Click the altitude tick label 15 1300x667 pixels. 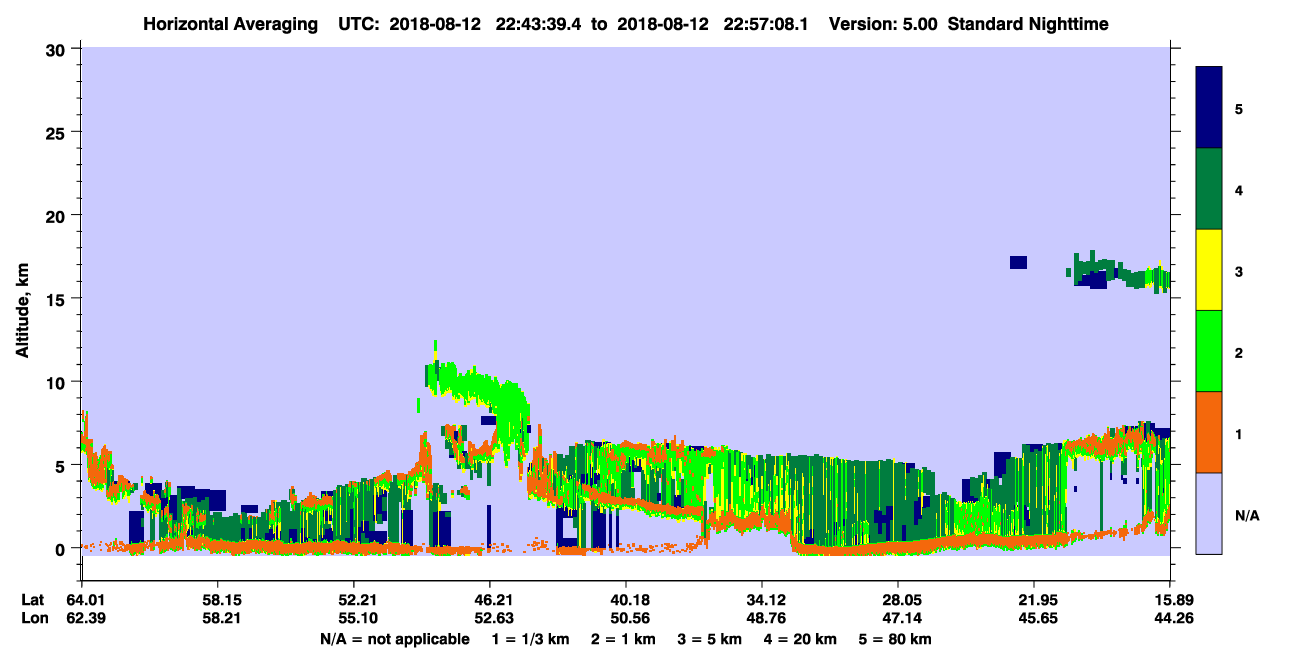[x=58, y=299]
